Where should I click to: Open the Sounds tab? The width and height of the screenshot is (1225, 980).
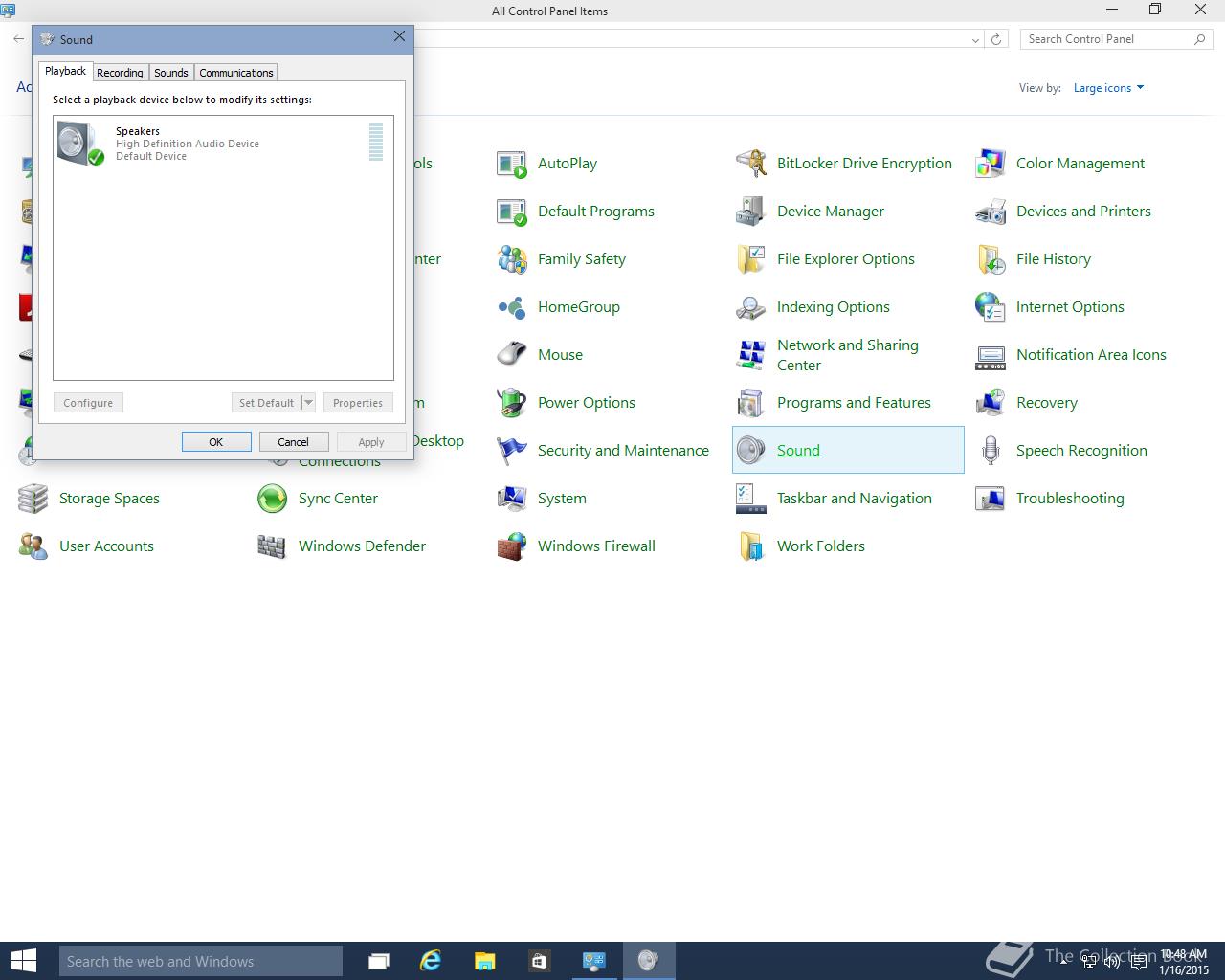[171, 73]
